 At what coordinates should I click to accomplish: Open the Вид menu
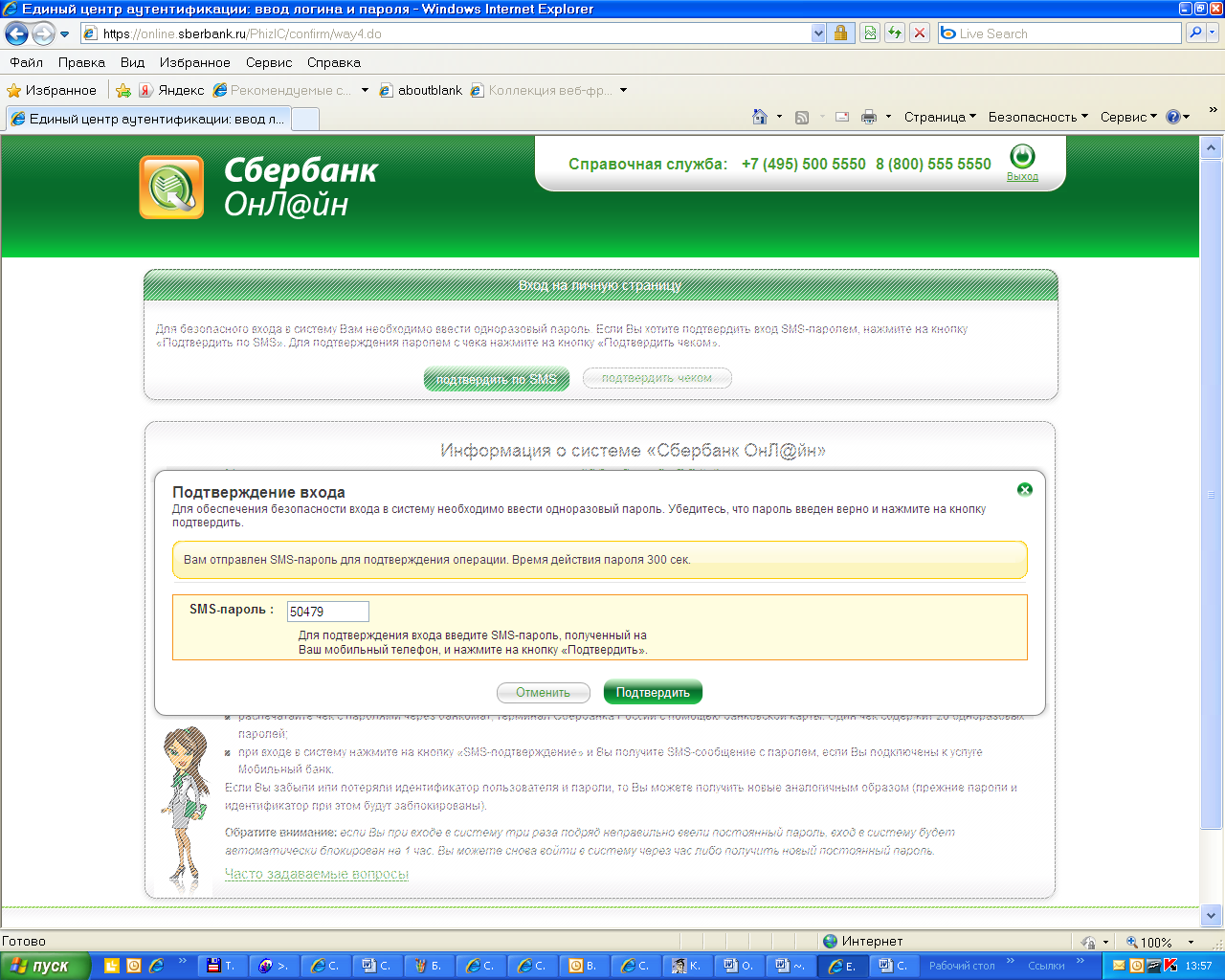[x=132, y=62]
